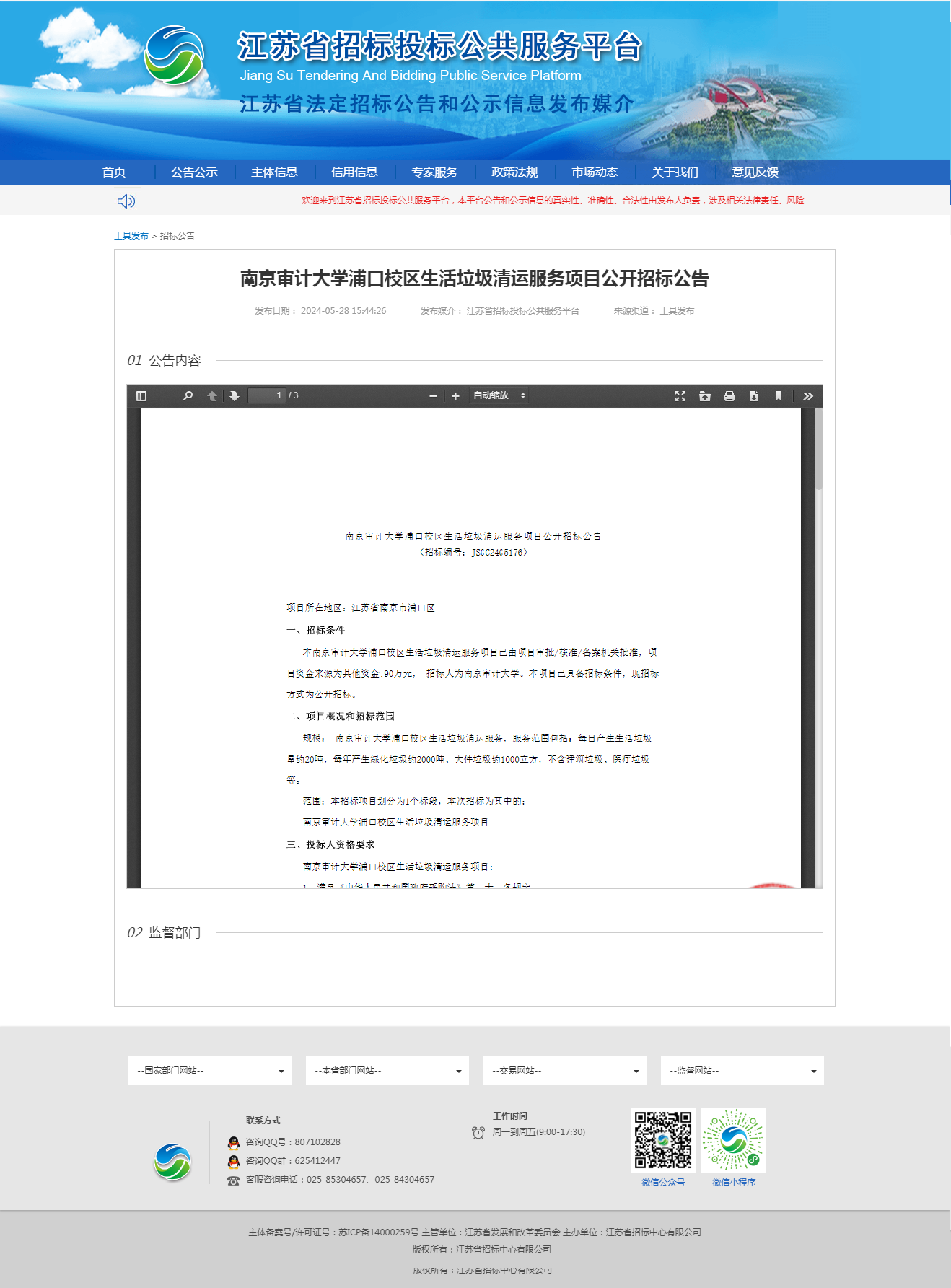Expand the 本省部门网站 dropdown
This screenshot has width=951, height=1288.
tap(387, 1070)
